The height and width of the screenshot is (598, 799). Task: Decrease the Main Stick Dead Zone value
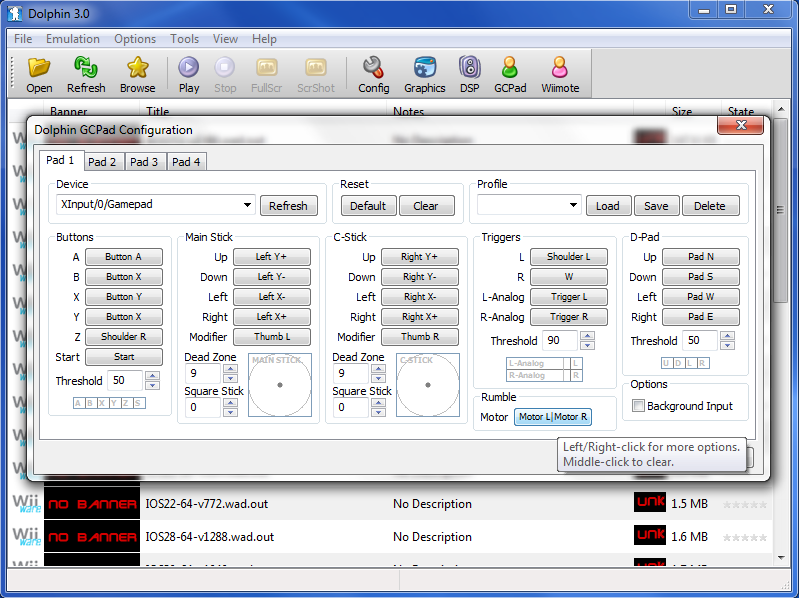229,379
